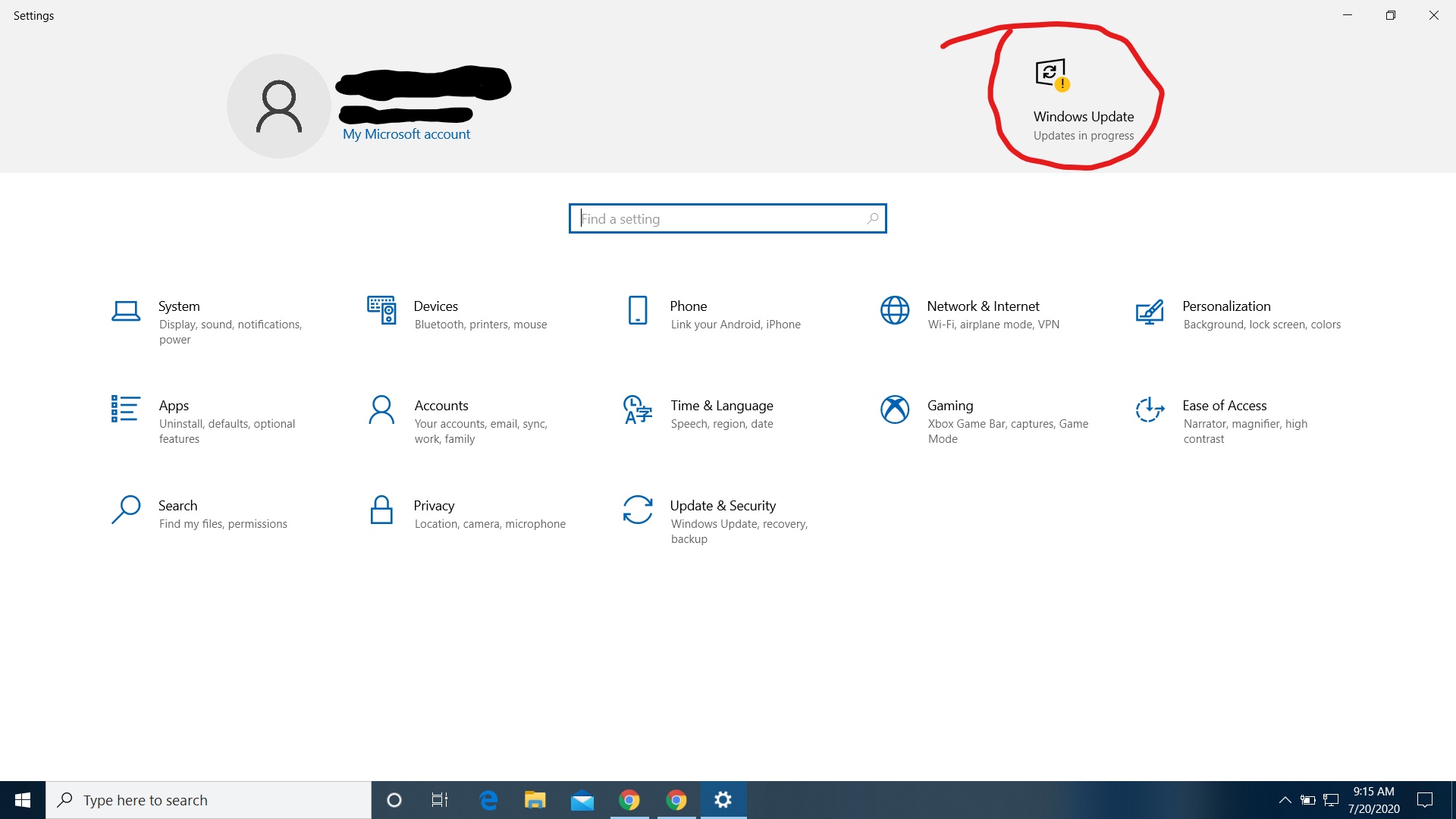Open the Privacy lock icon
Viewport: 1456px width, 819px height.
tap(381, 510)
